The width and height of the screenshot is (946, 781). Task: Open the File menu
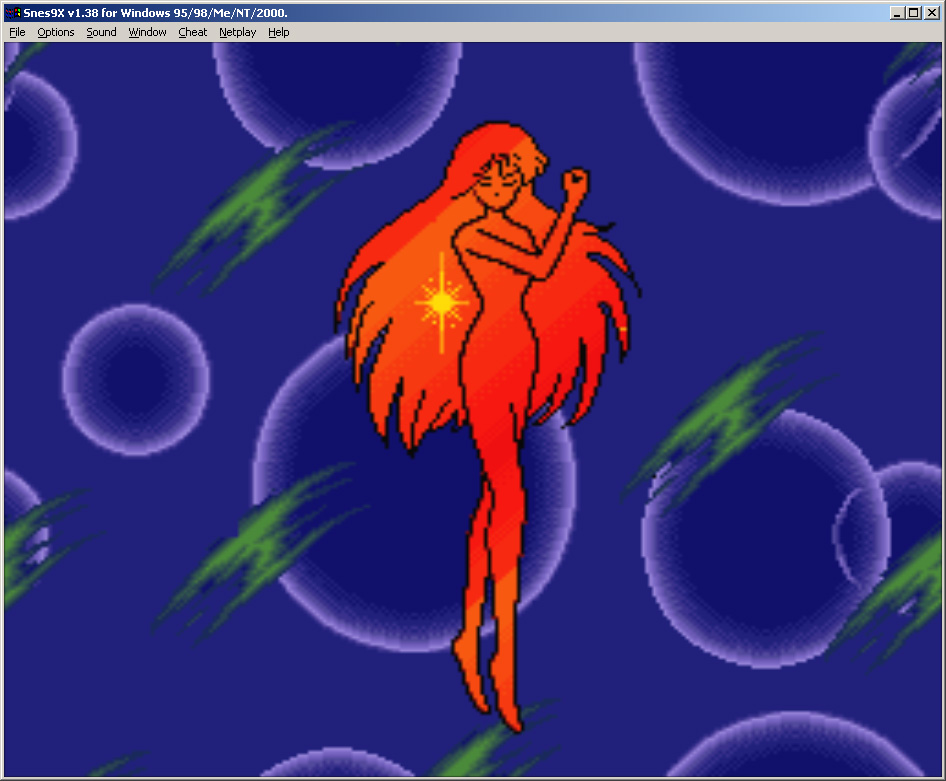coord(17,33)
